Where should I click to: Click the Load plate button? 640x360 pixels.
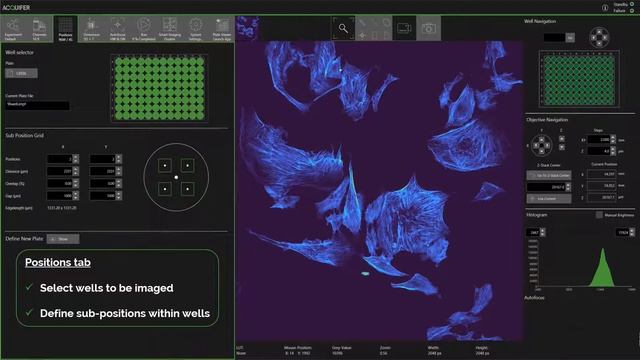21,73
